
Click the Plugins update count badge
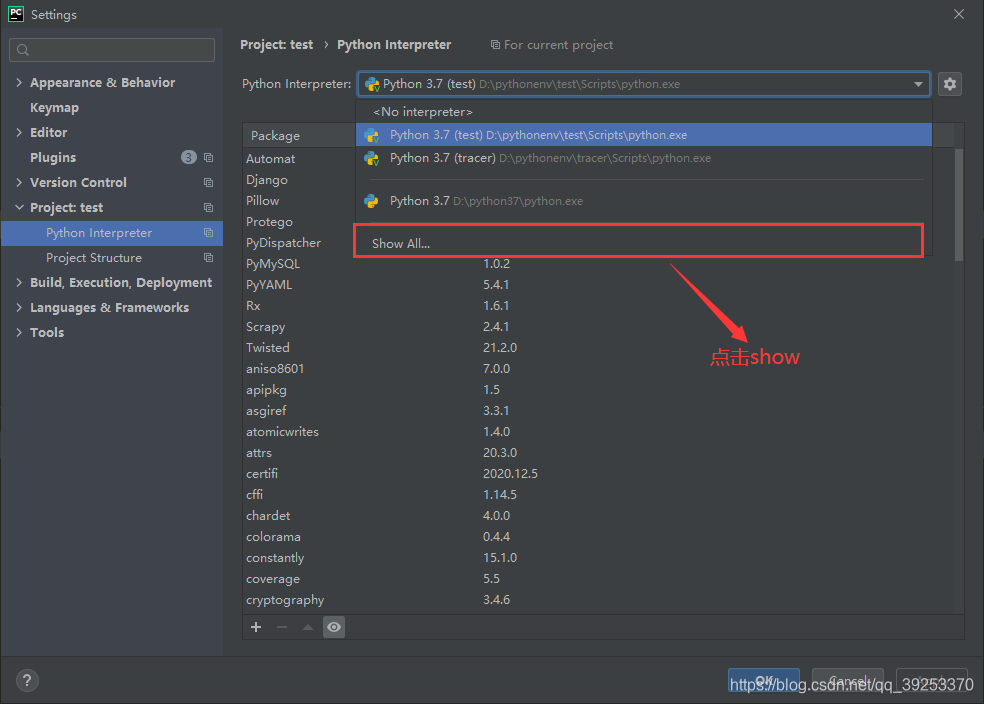(x=189, y=157)
